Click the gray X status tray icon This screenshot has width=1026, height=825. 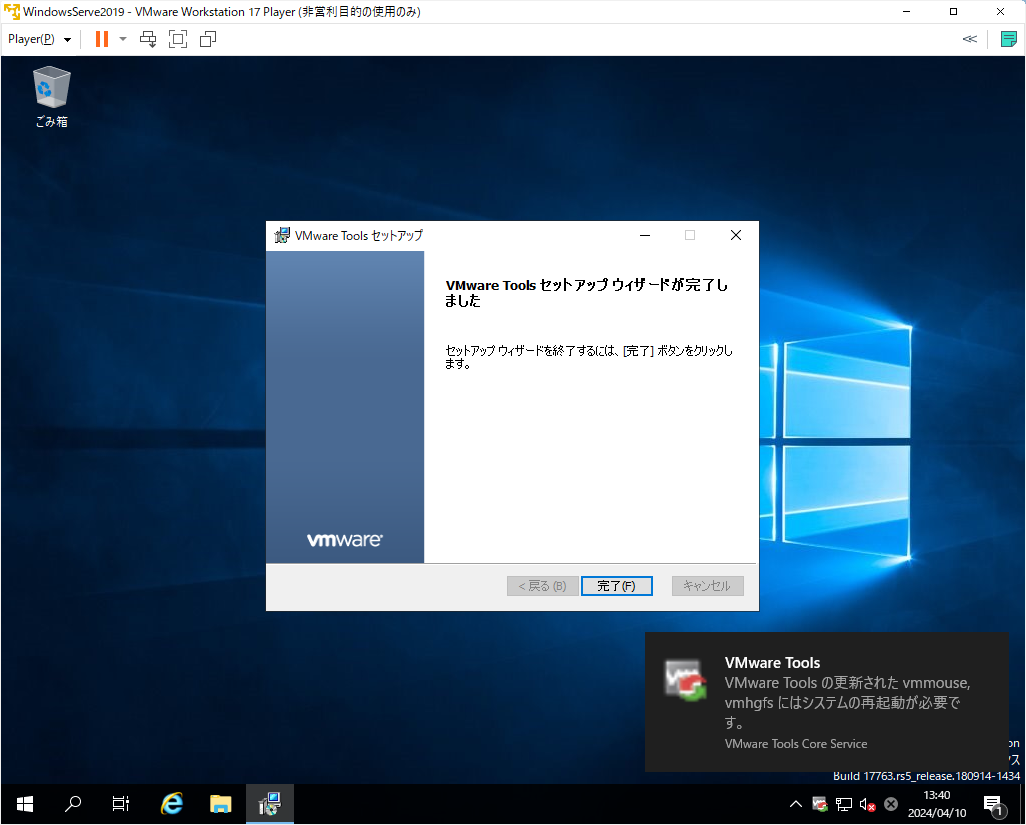pyautogui.click(x=891, y=804)
